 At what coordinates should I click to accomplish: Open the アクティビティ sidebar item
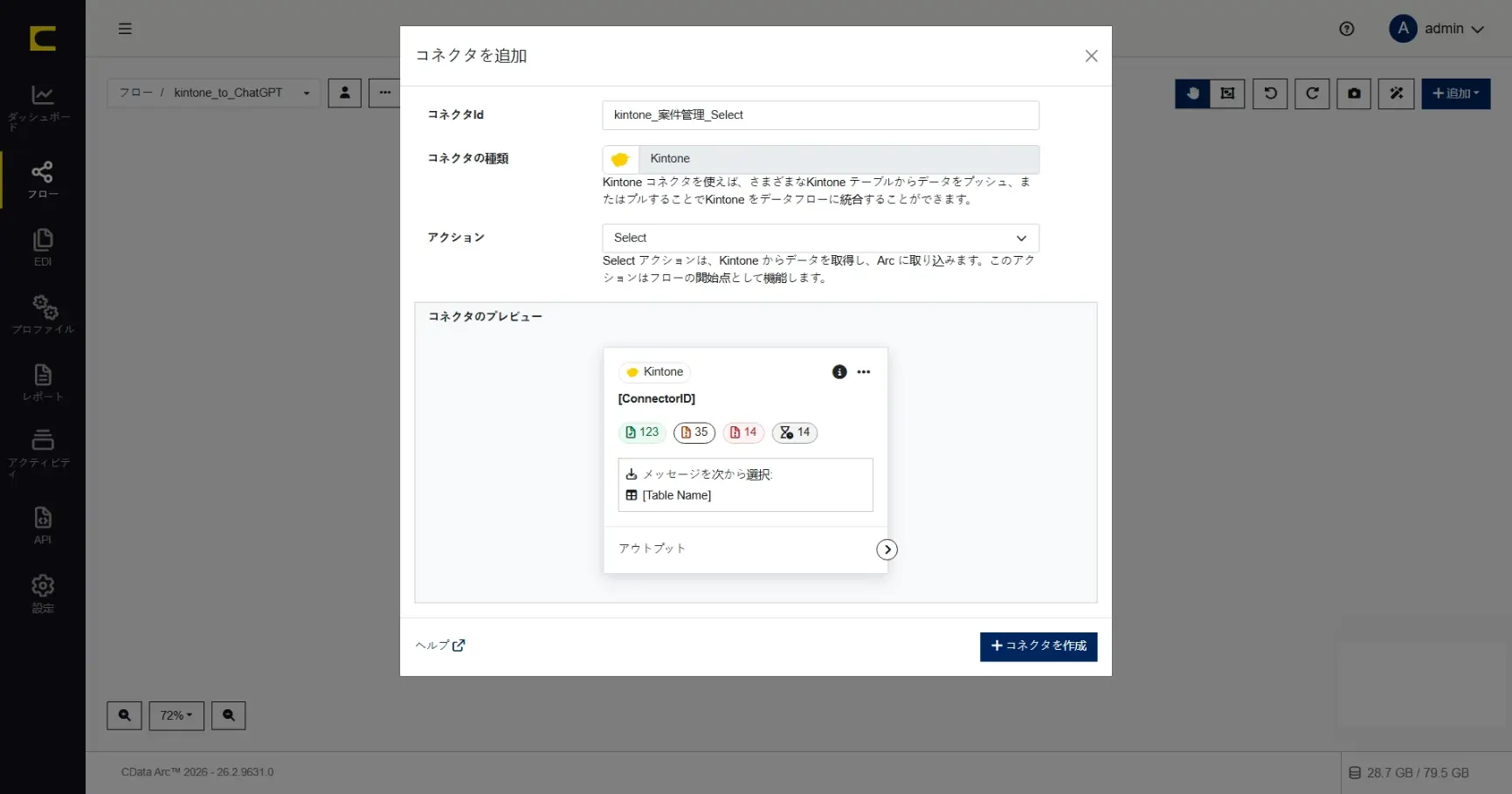pyautogui.click(x=42, y=453)
